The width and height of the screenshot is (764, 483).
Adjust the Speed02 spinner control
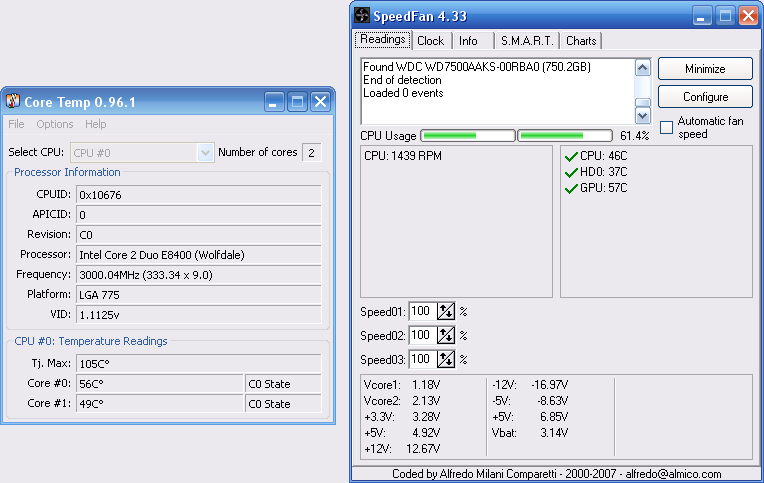(x=446, y=336)
